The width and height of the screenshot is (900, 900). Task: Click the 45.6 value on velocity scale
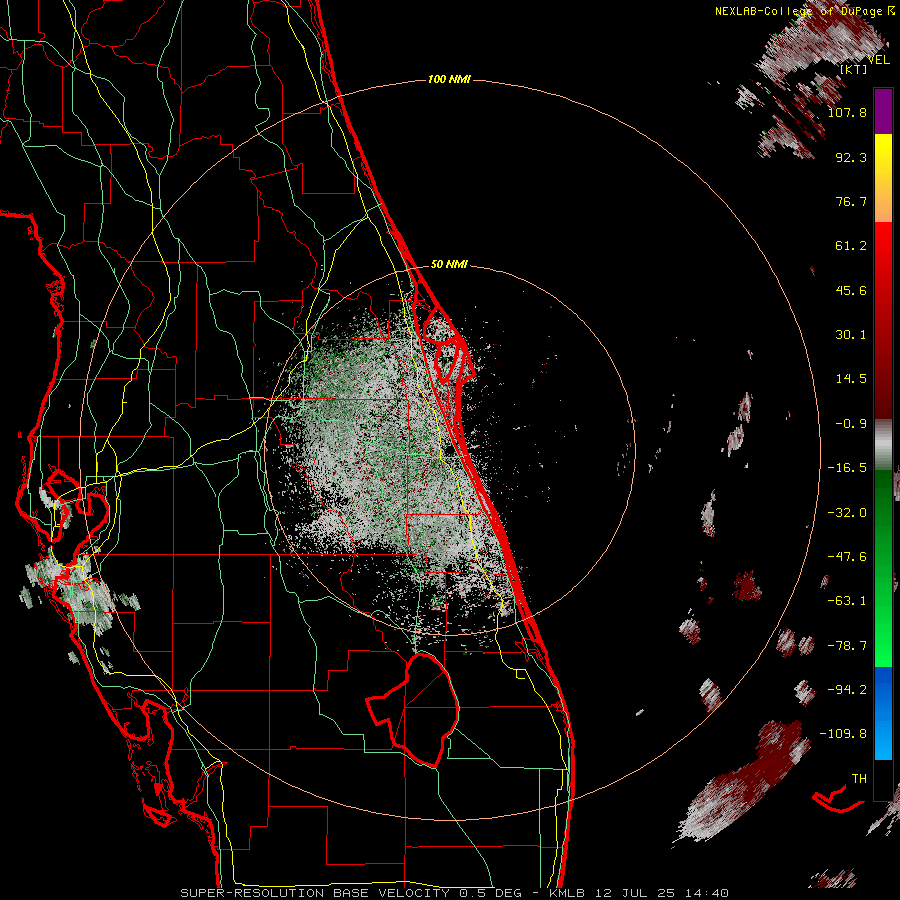pyautogui.click(x=851, y=290)
